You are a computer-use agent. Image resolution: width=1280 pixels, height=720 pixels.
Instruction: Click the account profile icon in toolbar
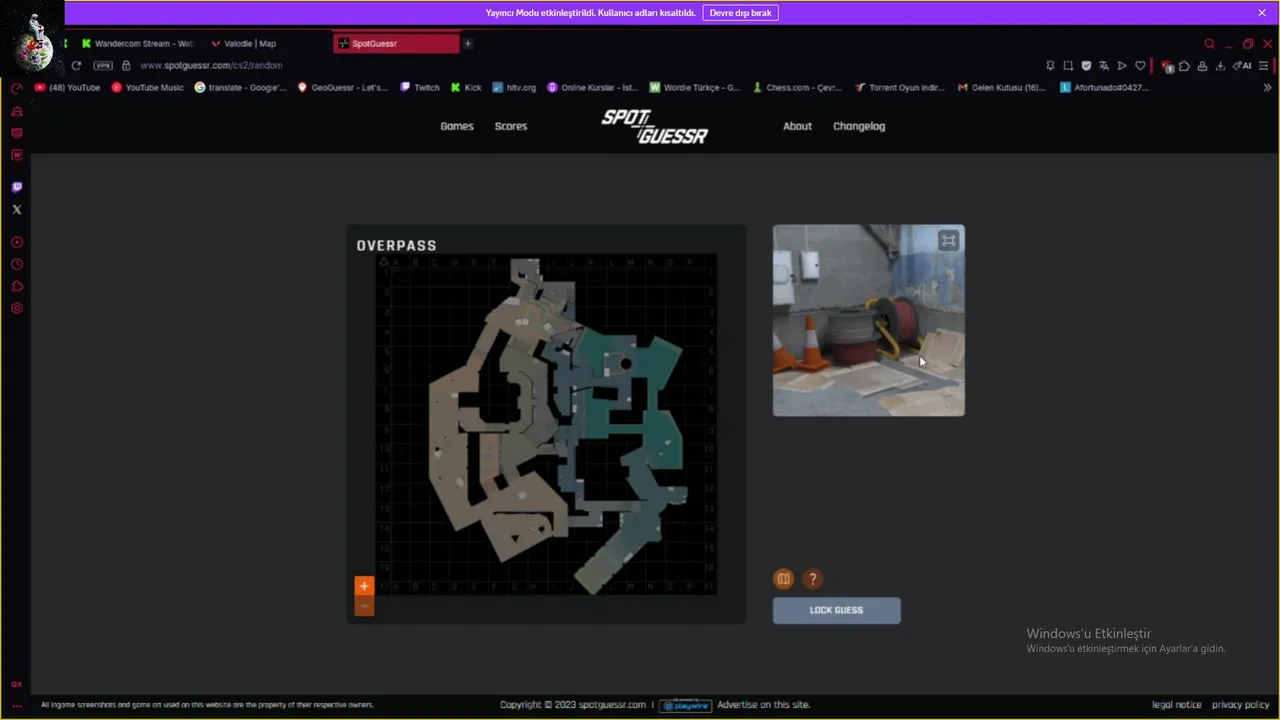1202,66
